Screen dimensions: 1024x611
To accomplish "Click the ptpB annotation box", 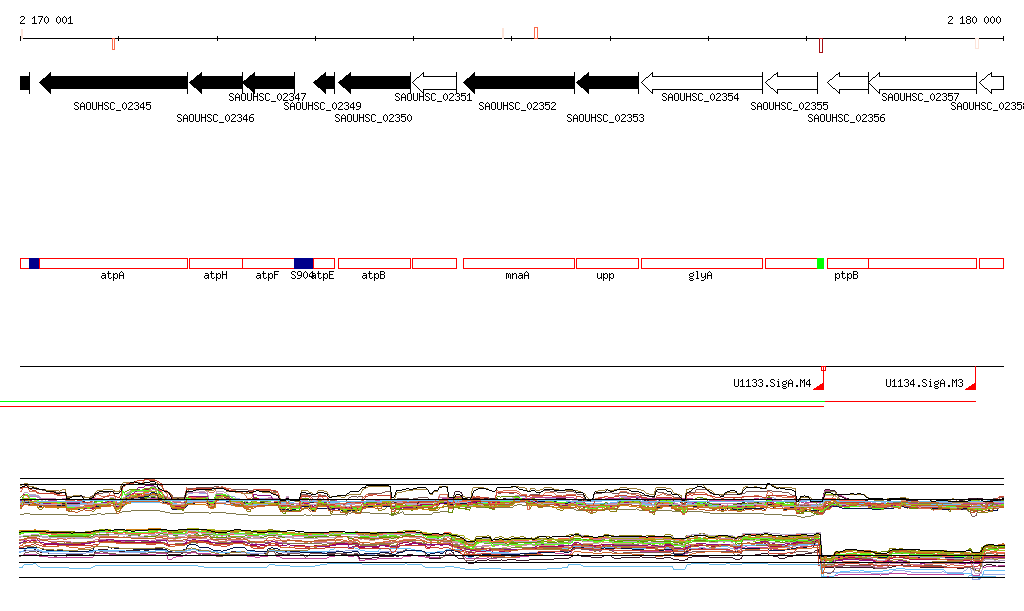I will point(847,263).
